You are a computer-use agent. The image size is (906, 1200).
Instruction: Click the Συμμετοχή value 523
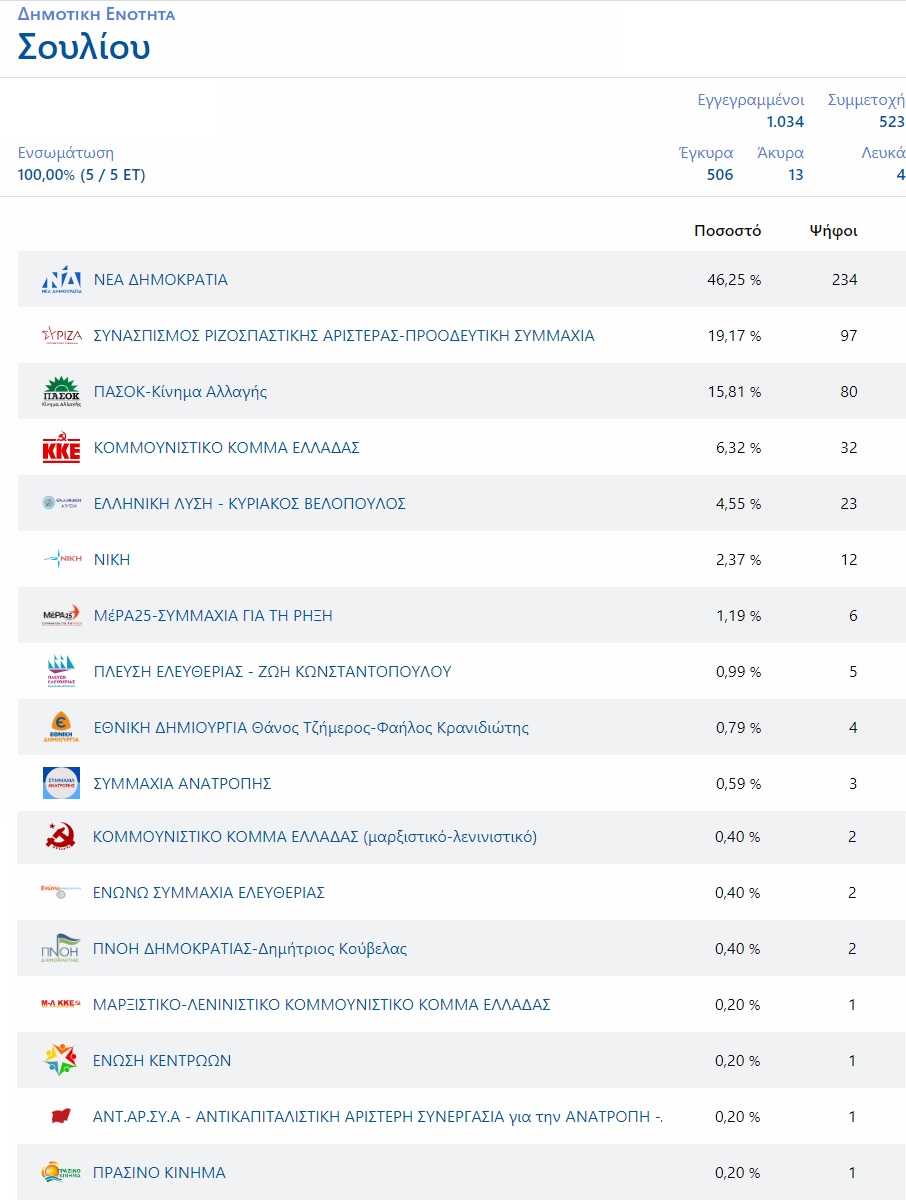click(x=892, y=122)
